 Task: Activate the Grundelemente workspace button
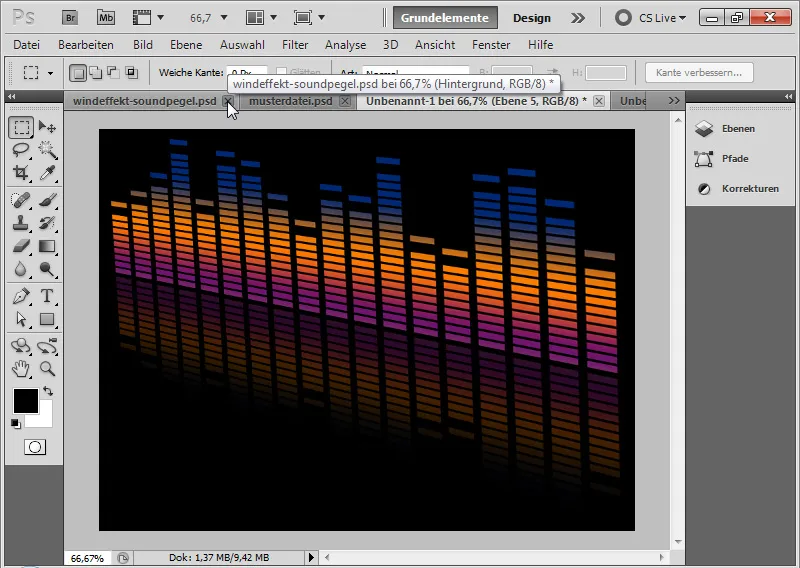pyautogui.click(x=445, y=18)
